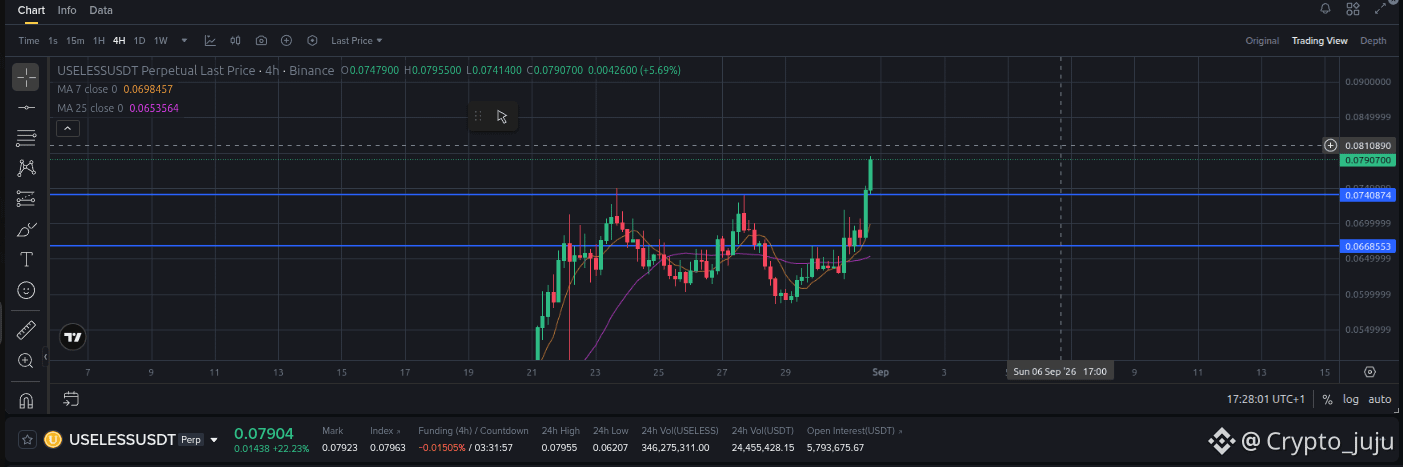Image resolution: width=1403 pixels, height=467 pixels.
Task: Switch to Original chart view
Action: [x=1262, y=41]
